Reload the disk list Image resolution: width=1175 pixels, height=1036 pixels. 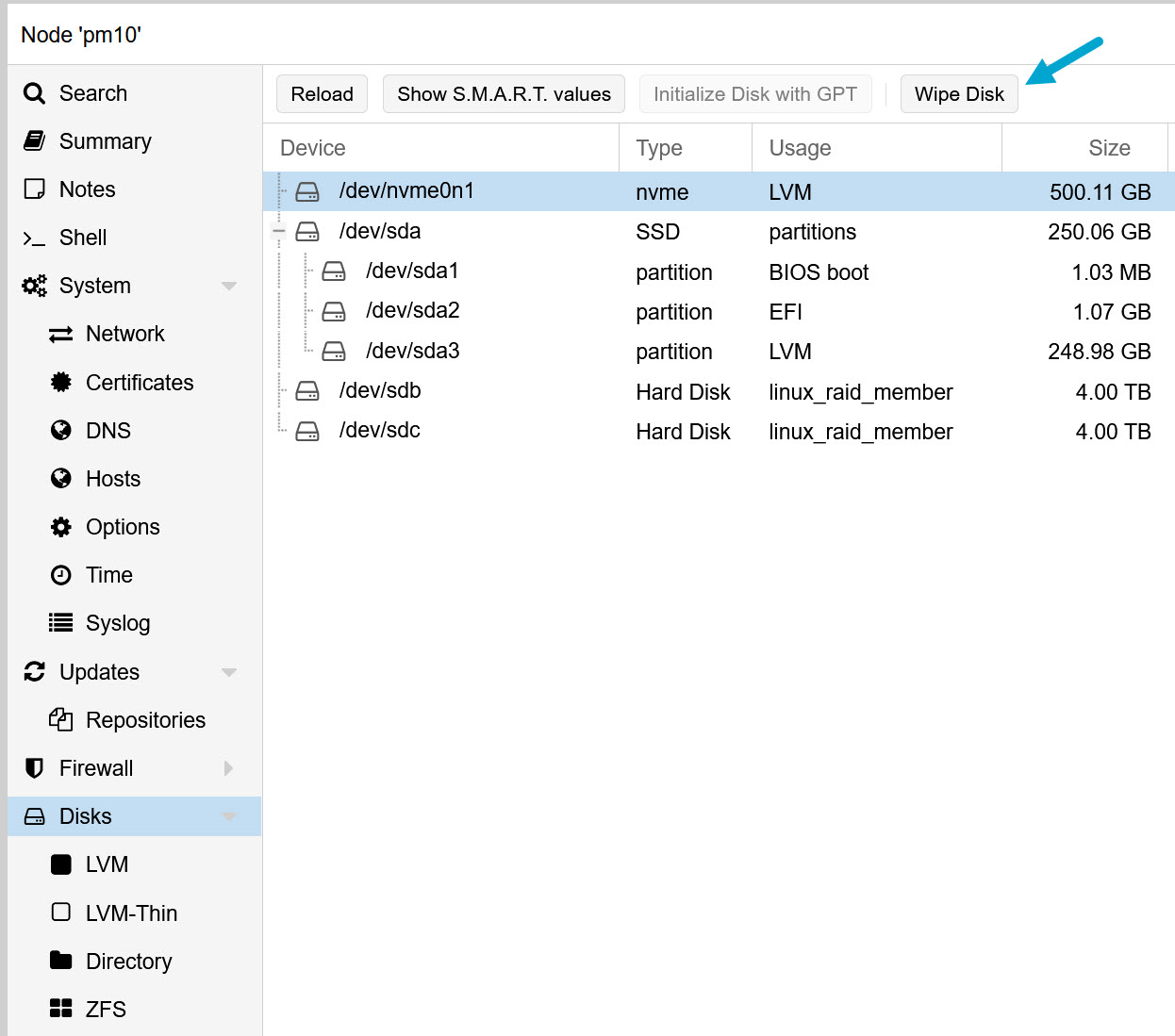pyautogui.click(x=322, y=94)
